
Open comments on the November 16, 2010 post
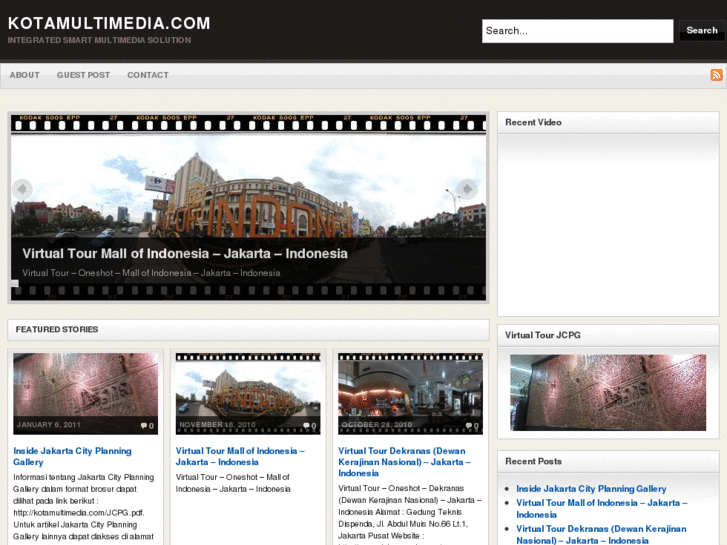[309, 425]
